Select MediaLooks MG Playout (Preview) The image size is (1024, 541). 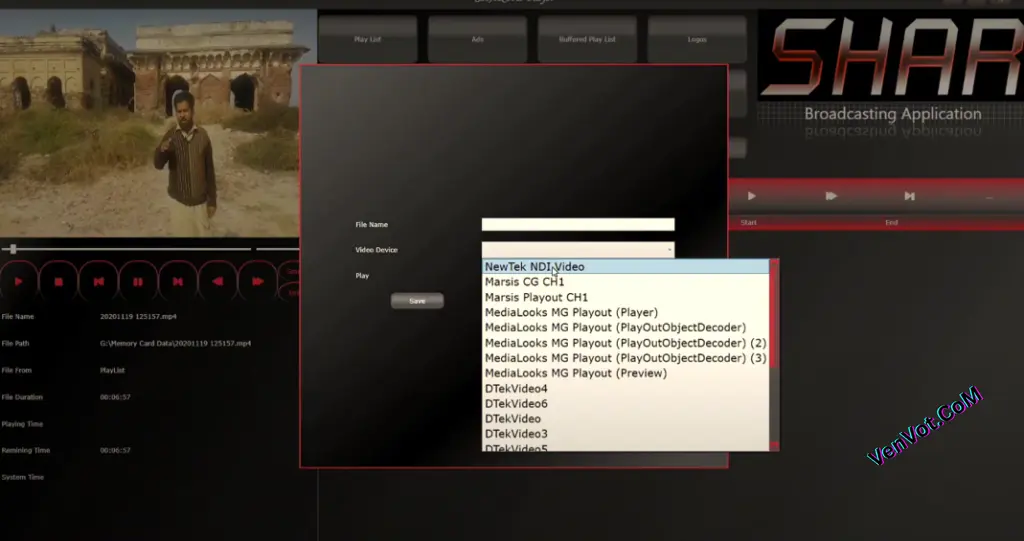click(626, 373)
